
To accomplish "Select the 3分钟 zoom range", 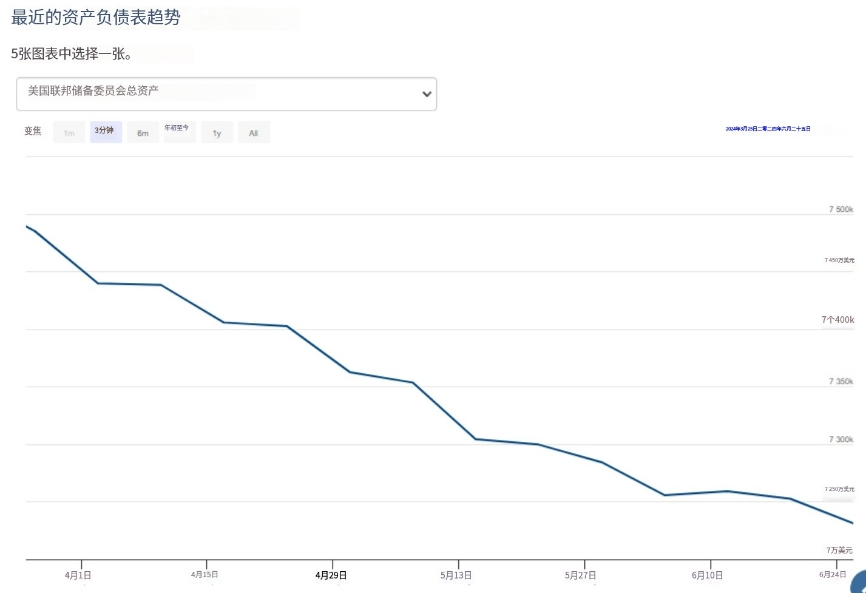I will tap(105, 132).
